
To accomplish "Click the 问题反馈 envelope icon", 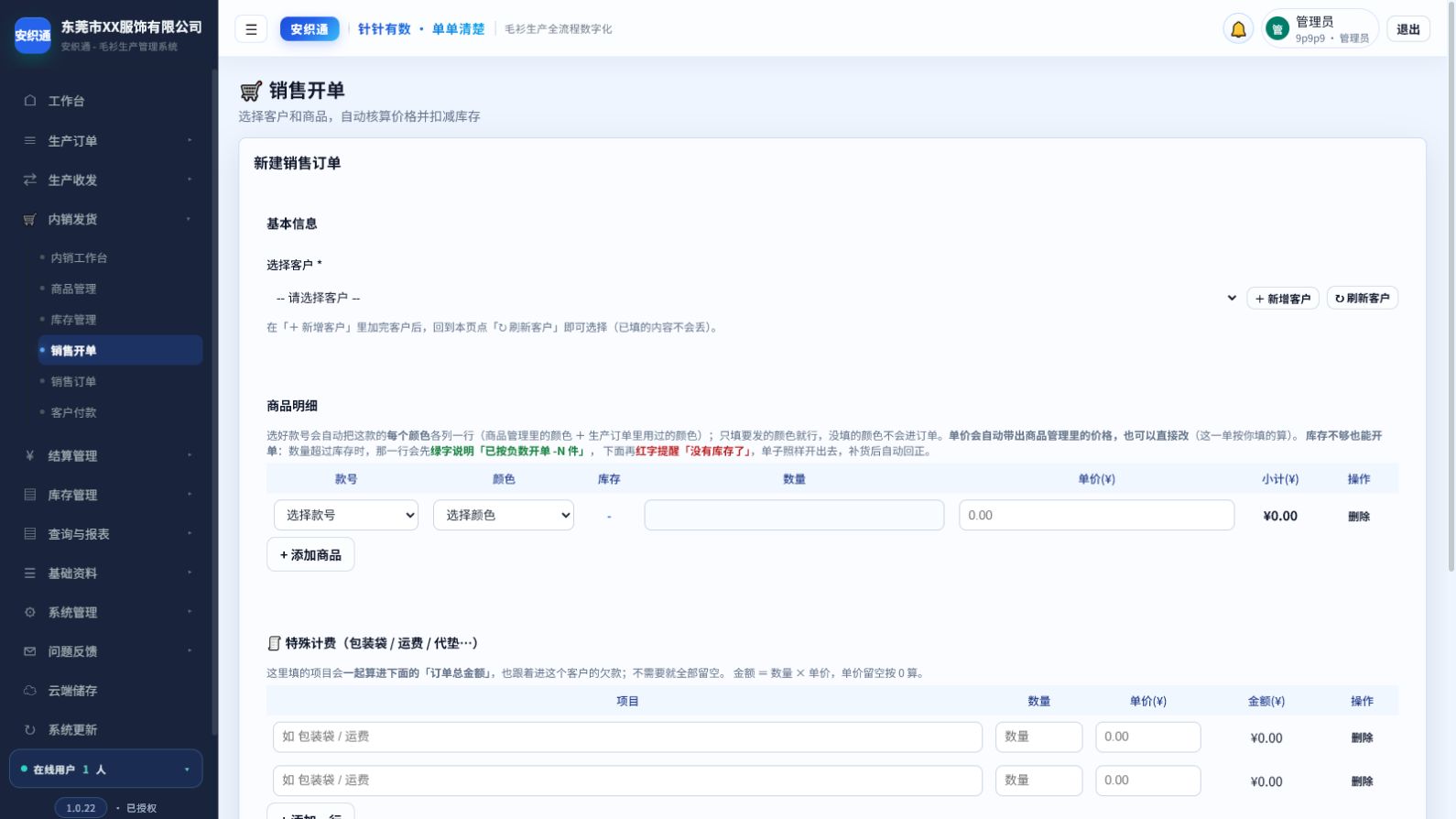I will point(30,651).
